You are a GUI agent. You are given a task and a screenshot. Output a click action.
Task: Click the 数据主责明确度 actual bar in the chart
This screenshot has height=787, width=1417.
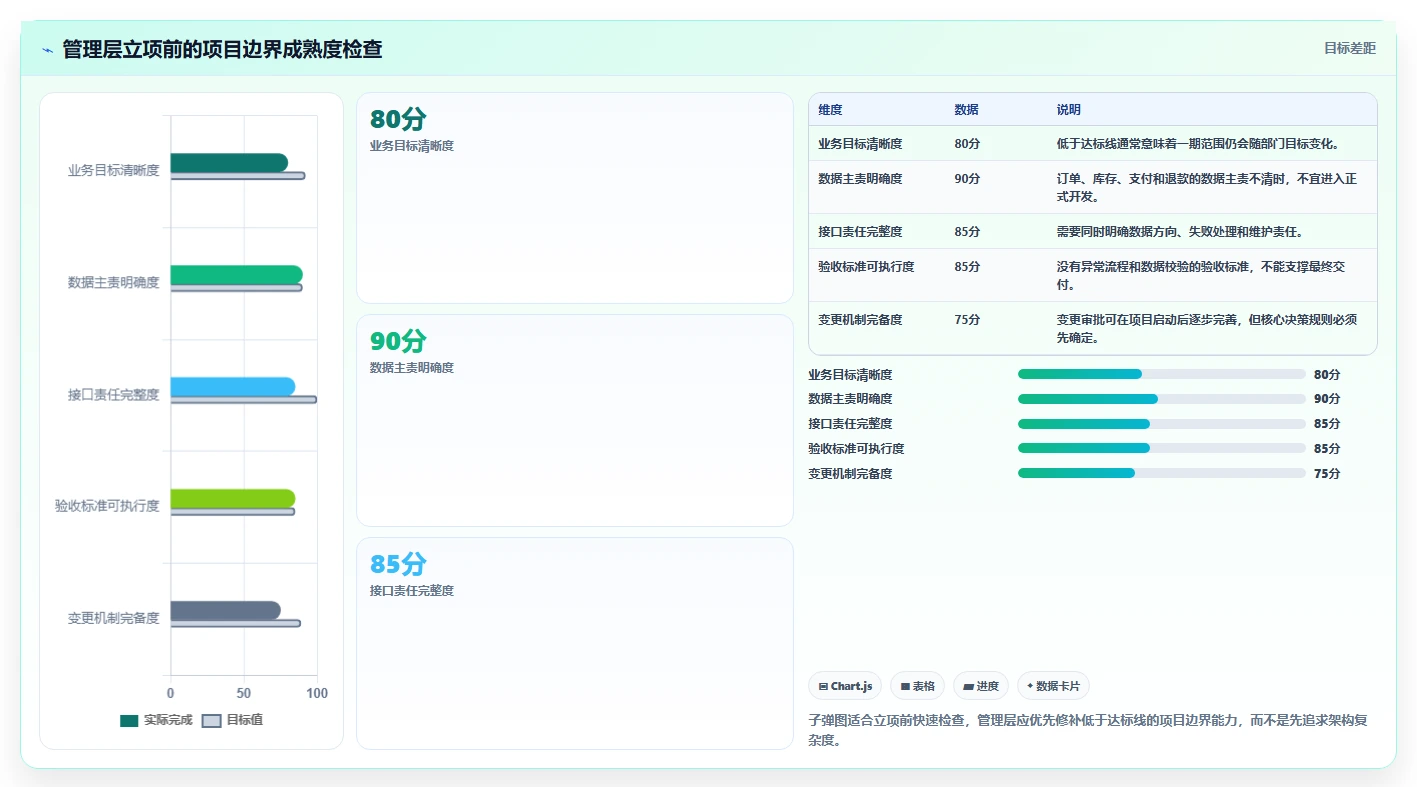click(236, 275)
